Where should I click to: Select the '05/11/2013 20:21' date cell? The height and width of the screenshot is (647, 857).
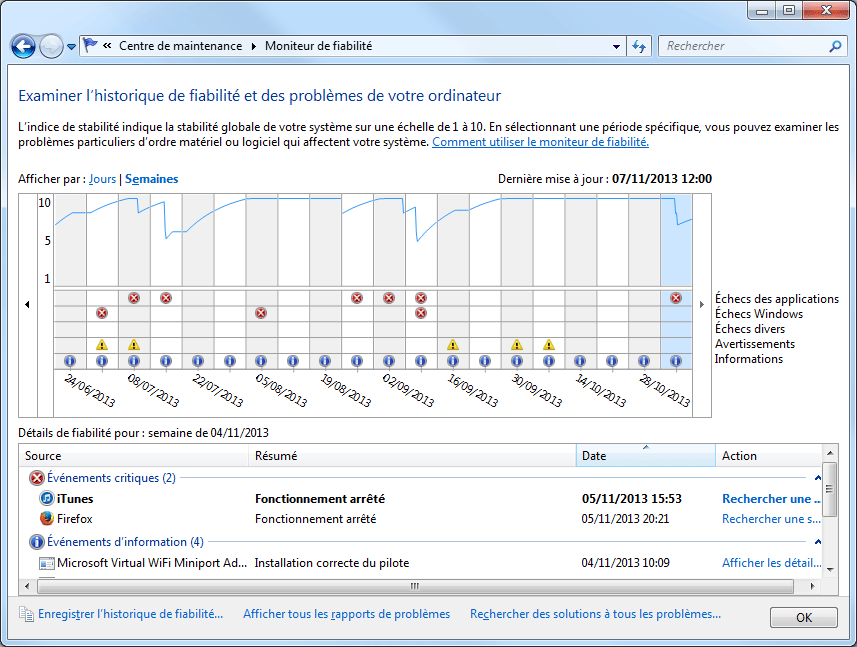point(625,519)
